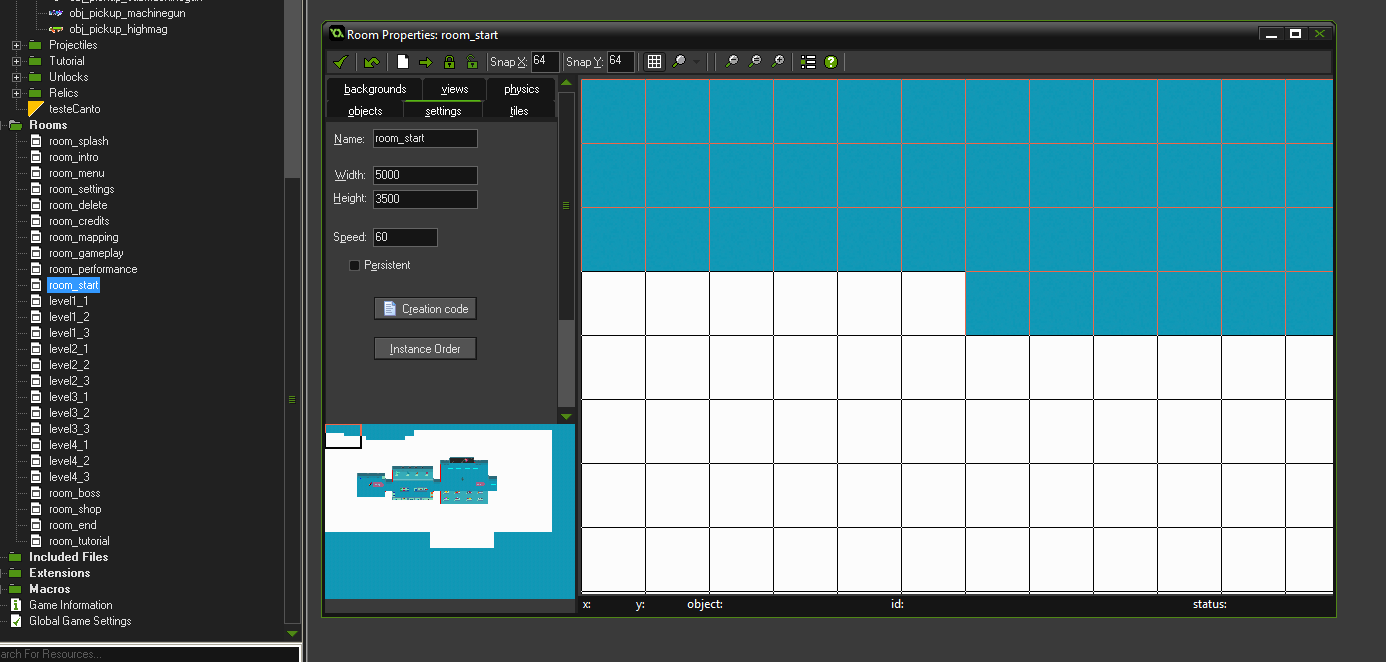Screen dimensions: 1386x662
Task: Select the Rooms folder
Action: click(x=48, y=125)
